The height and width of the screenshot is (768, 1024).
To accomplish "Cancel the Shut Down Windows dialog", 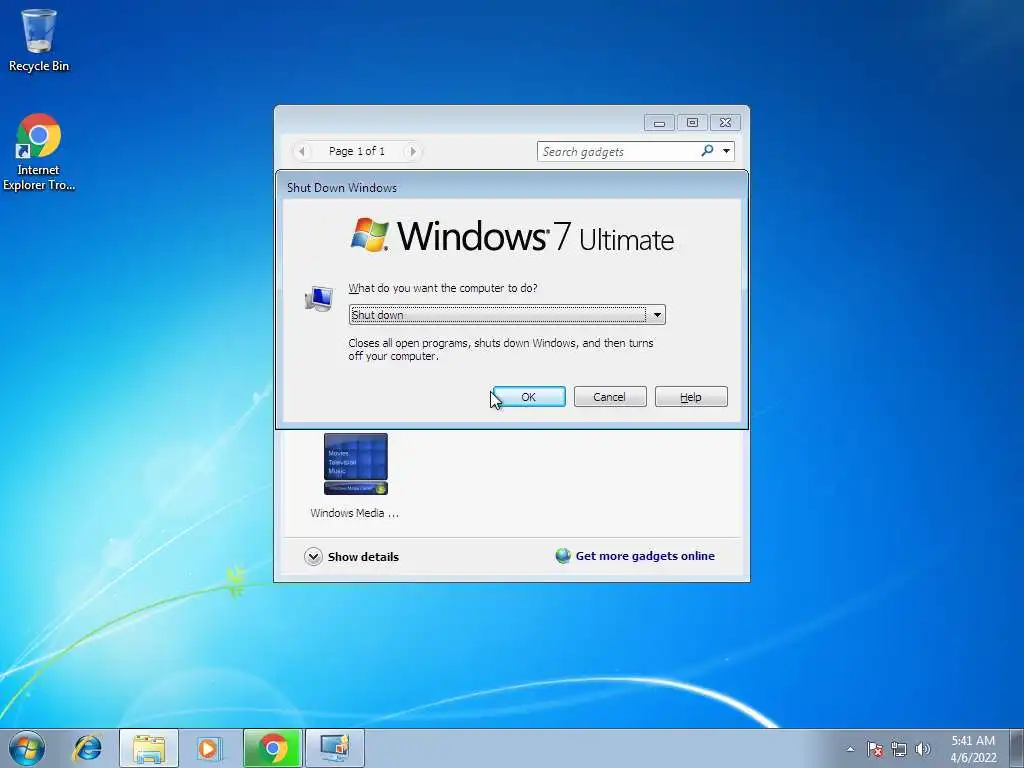I will click(x=610, y=396).
